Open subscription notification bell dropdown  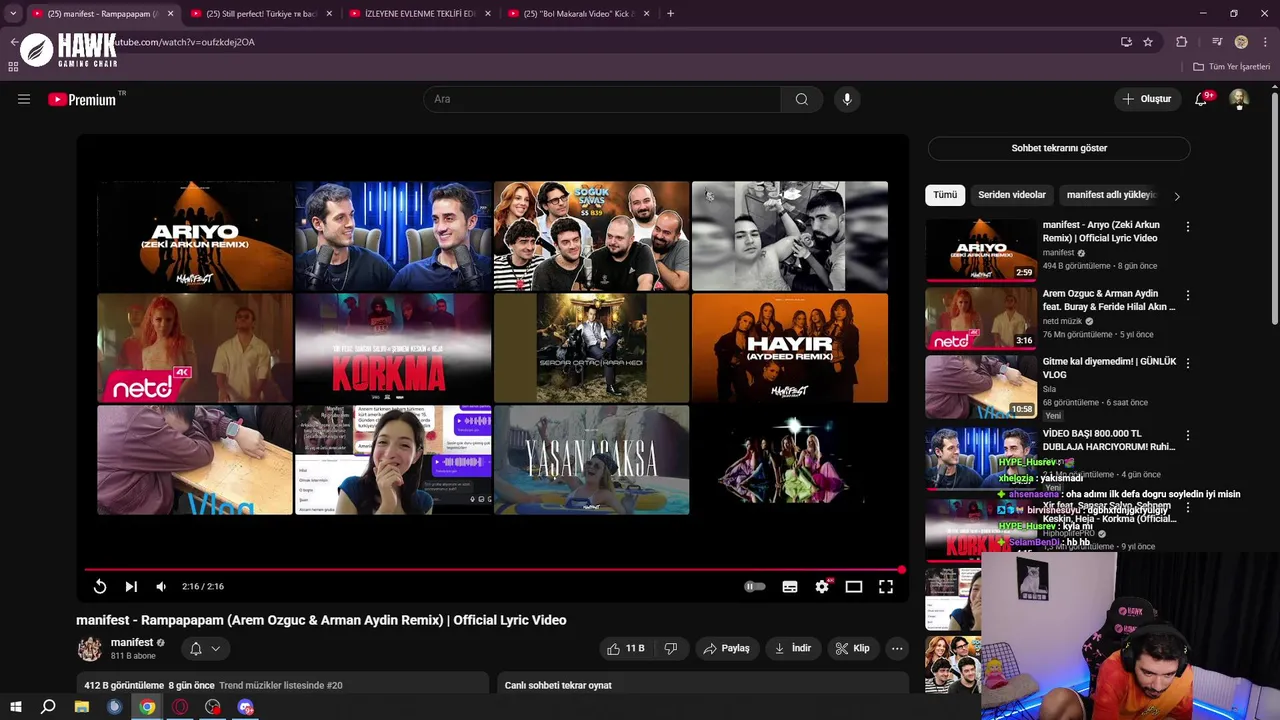click(x=205, y=649)
